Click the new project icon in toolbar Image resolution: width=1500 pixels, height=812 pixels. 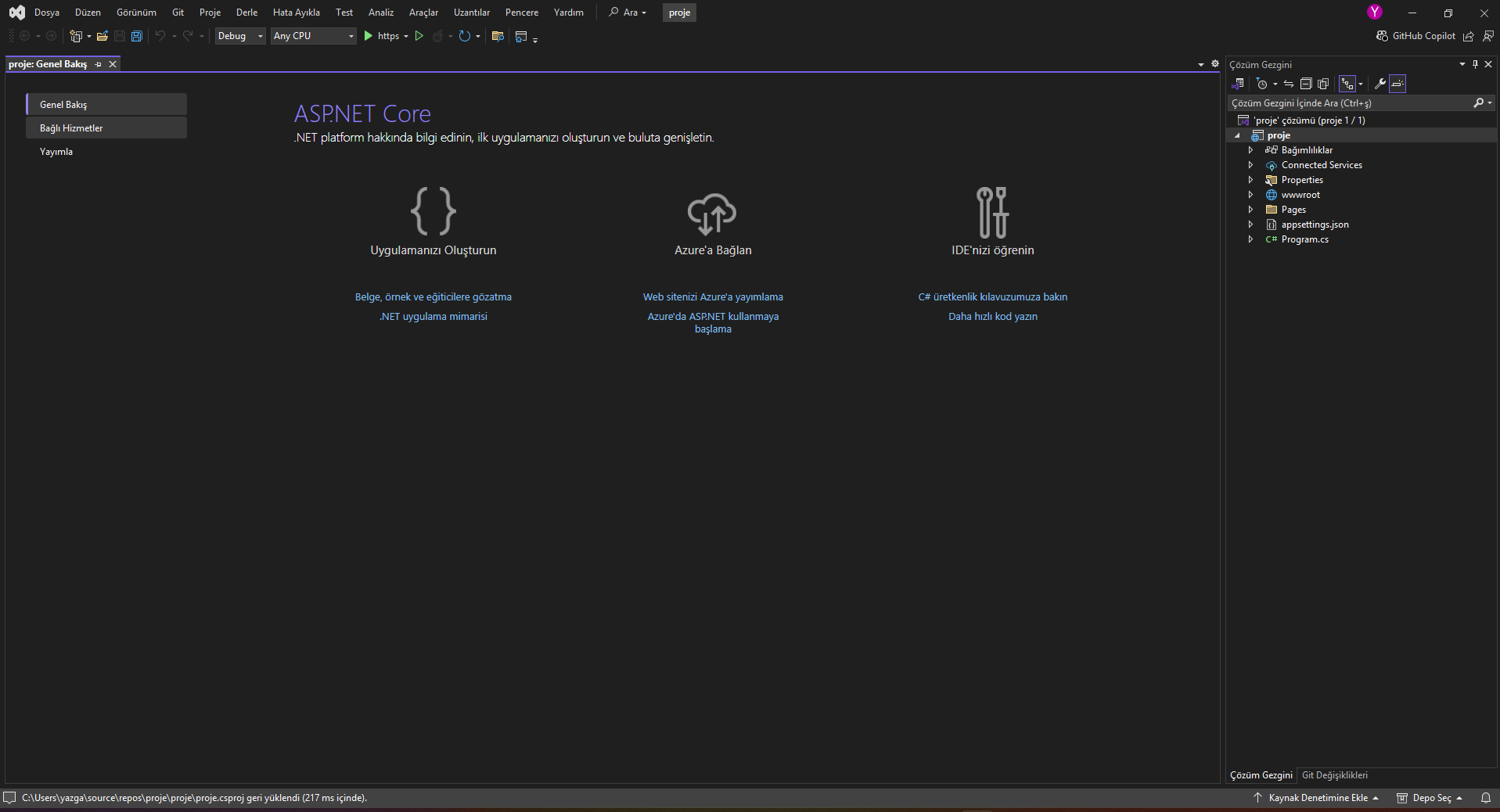pos(76,36)
